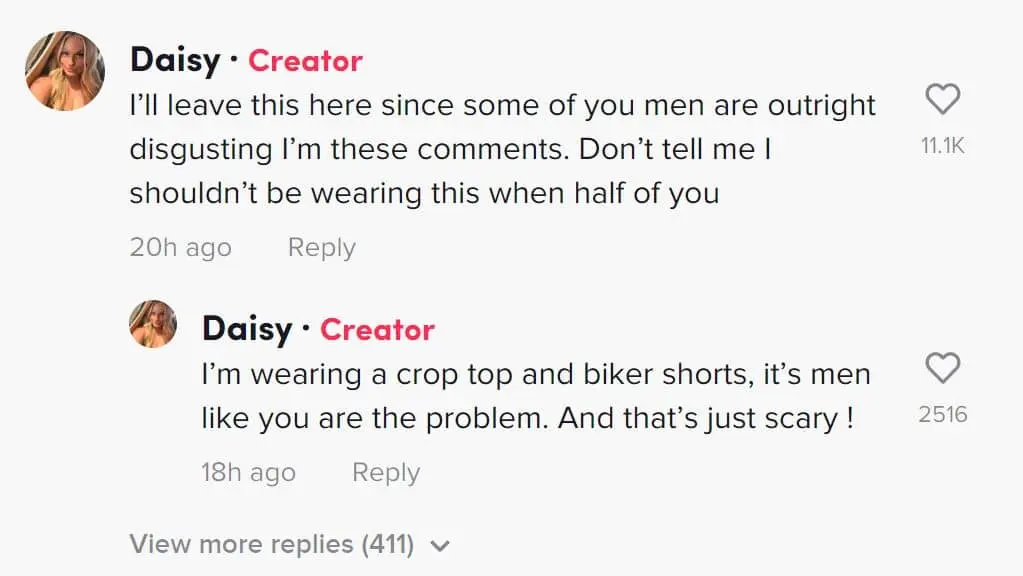Click the comment text starting "I'll leave this here"
This screenshot has width=1023, height=576.
pyautogui.click(x=502, y=105)
